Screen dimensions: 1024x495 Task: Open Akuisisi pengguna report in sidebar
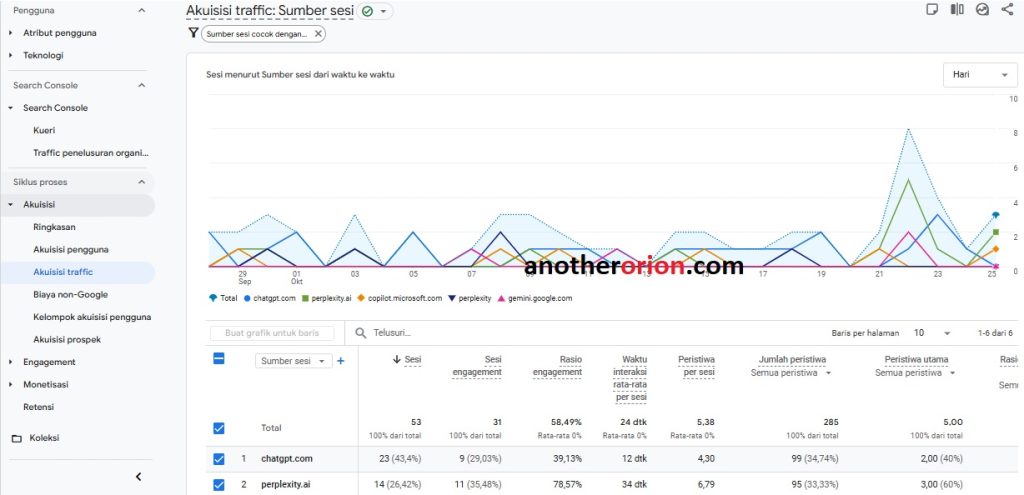pyautogui.click(x=70, y=249)
